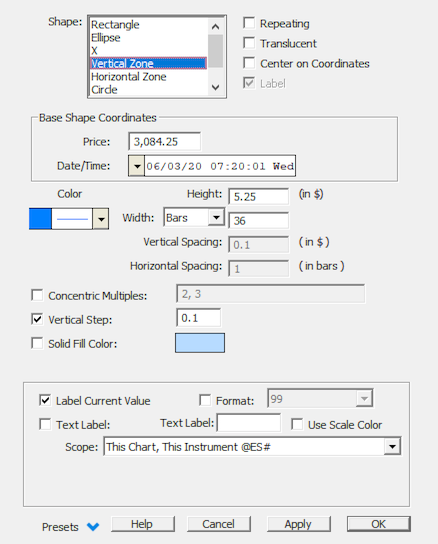The height and width of the screenshot is (544, 438).
Task: Open the Scope dropdown
Action: tap(393, 447)
